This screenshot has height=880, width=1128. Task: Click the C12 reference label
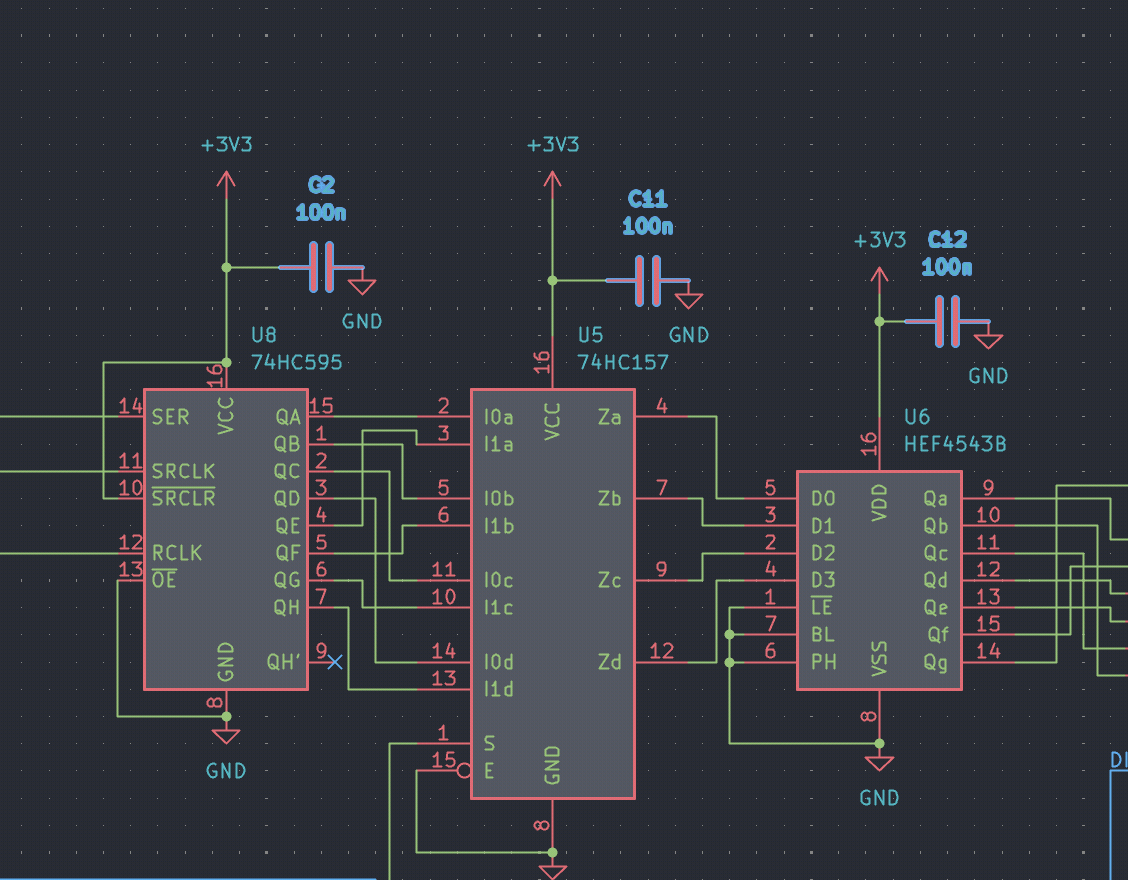tap(947, 239)
